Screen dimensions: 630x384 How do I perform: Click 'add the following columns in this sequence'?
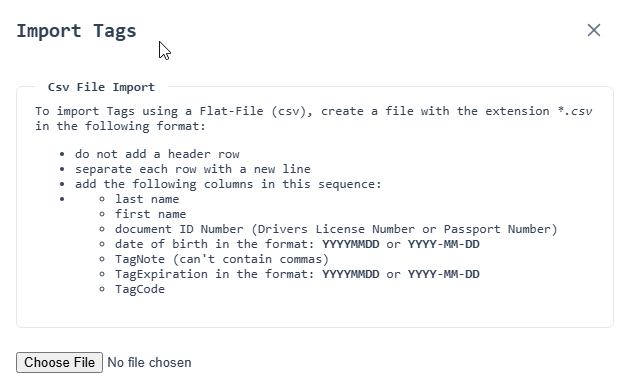click(x=228, y=184)
